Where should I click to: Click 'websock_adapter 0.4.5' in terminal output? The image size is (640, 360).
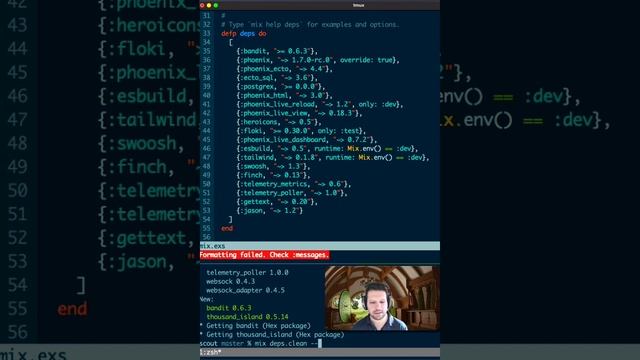point(245,290)
